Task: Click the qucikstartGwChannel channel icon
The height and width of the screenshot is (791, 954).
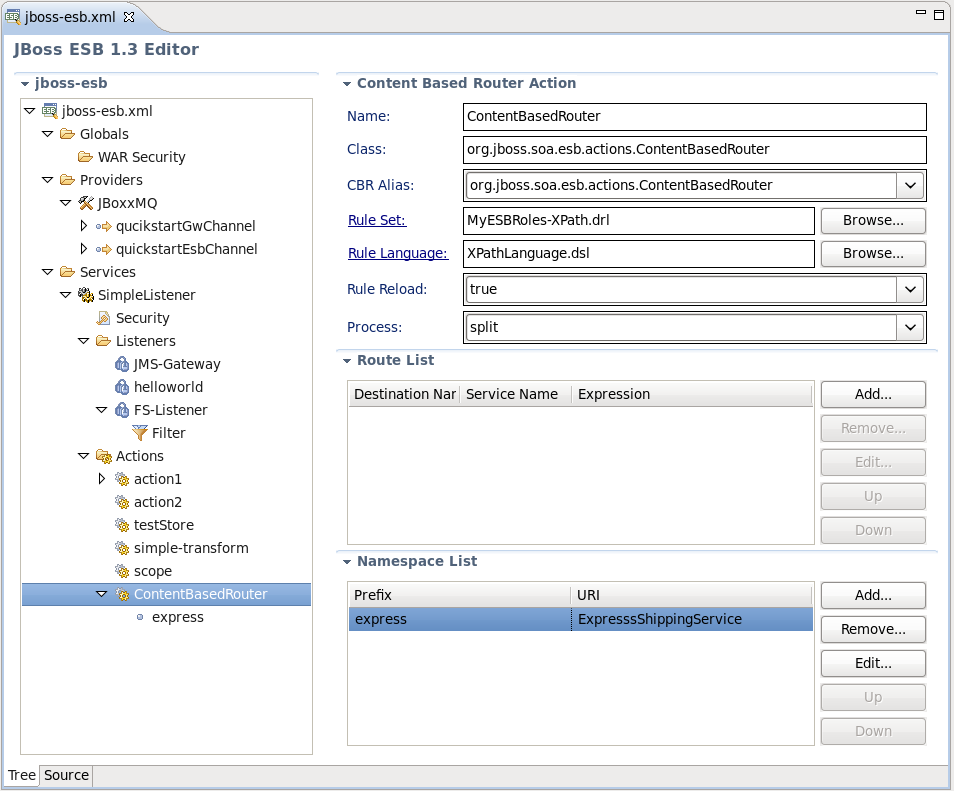Action: 103,226
